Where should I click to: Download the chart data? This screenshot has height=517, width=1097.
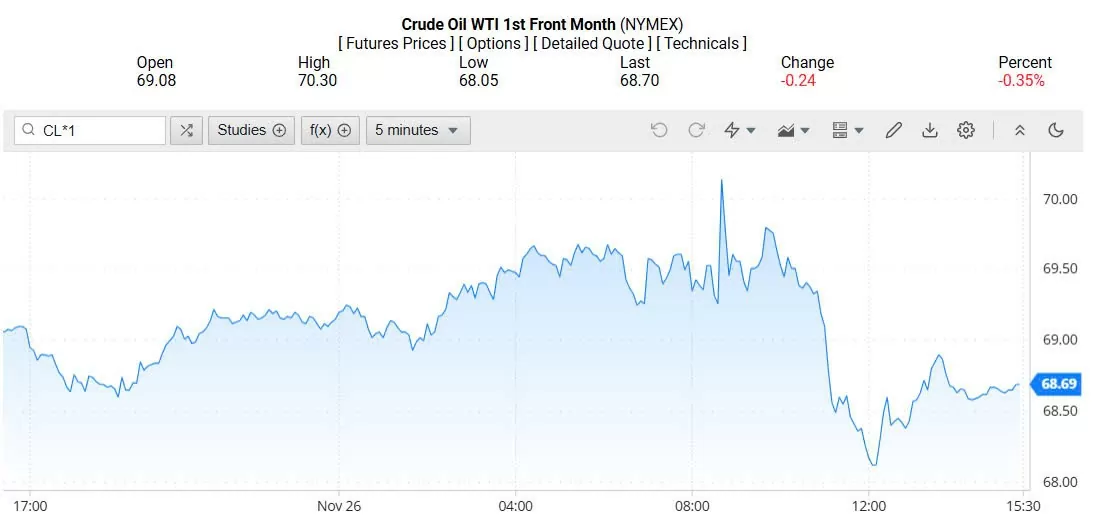click(930, 130)
